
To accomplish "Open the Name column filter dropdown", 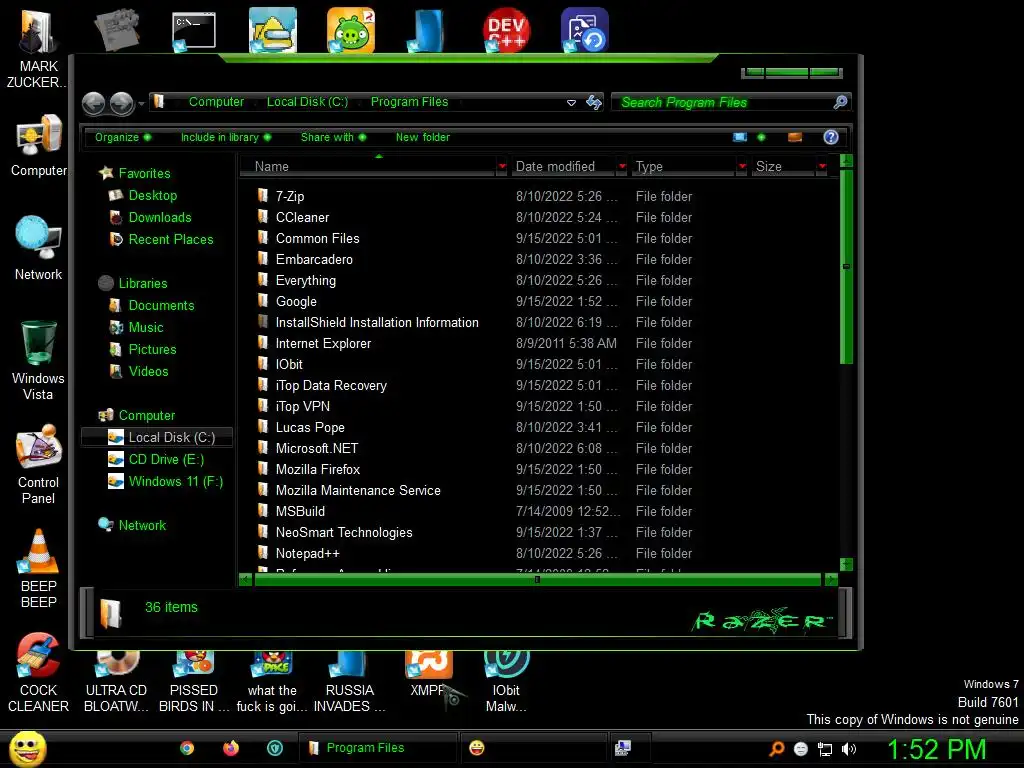I will tap(502, 166).
